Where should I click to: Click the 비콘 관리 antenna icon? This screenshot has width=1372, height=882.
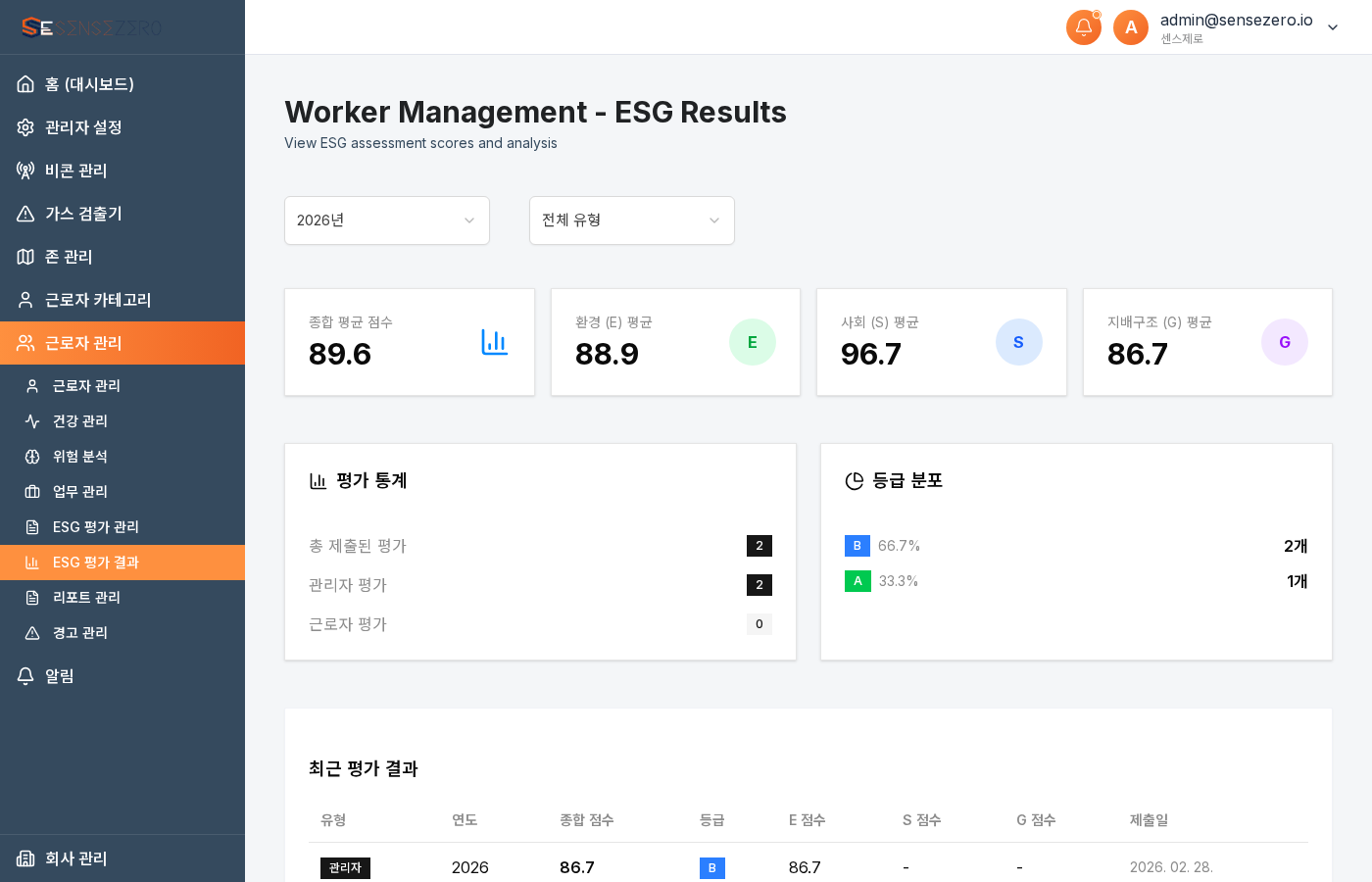click(x=25, y=171)
